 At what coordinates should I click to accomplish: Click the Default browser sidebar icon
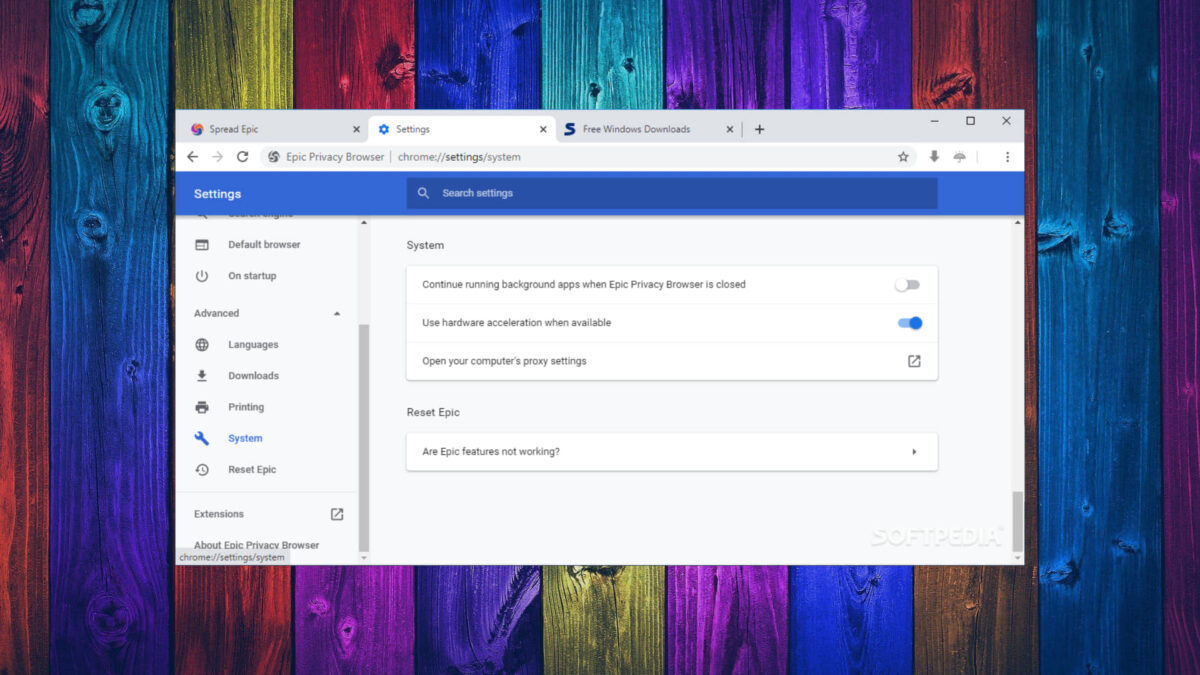(202, 245)
